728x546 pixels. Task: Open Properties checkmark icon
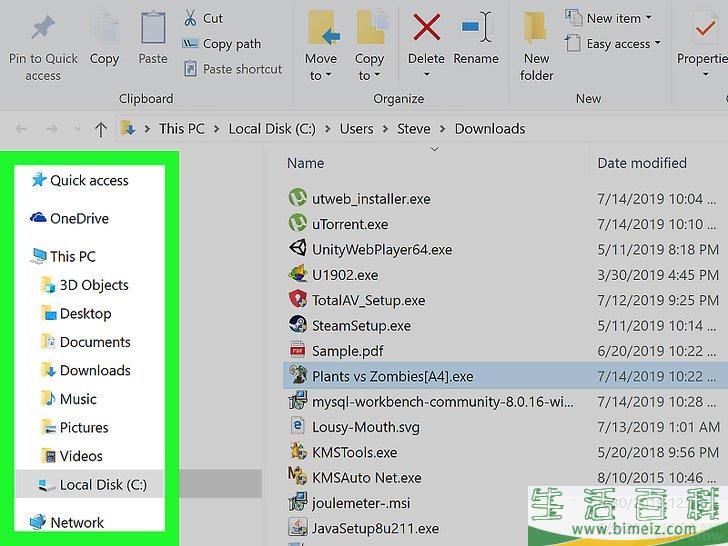705,29
